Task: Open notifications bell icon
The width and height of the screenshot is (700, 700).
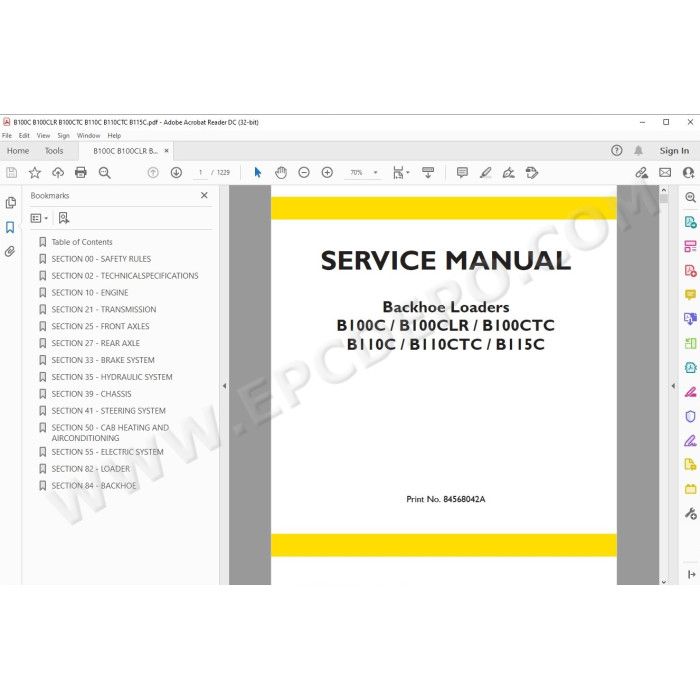Action: click(639, 150)
